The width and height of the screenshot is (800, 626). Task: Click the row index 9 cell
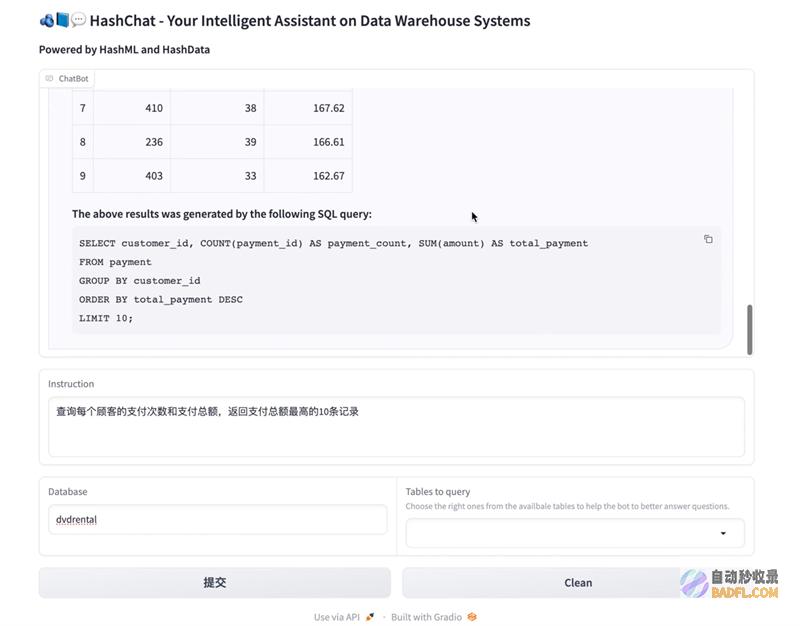click(x=83, y=176)
